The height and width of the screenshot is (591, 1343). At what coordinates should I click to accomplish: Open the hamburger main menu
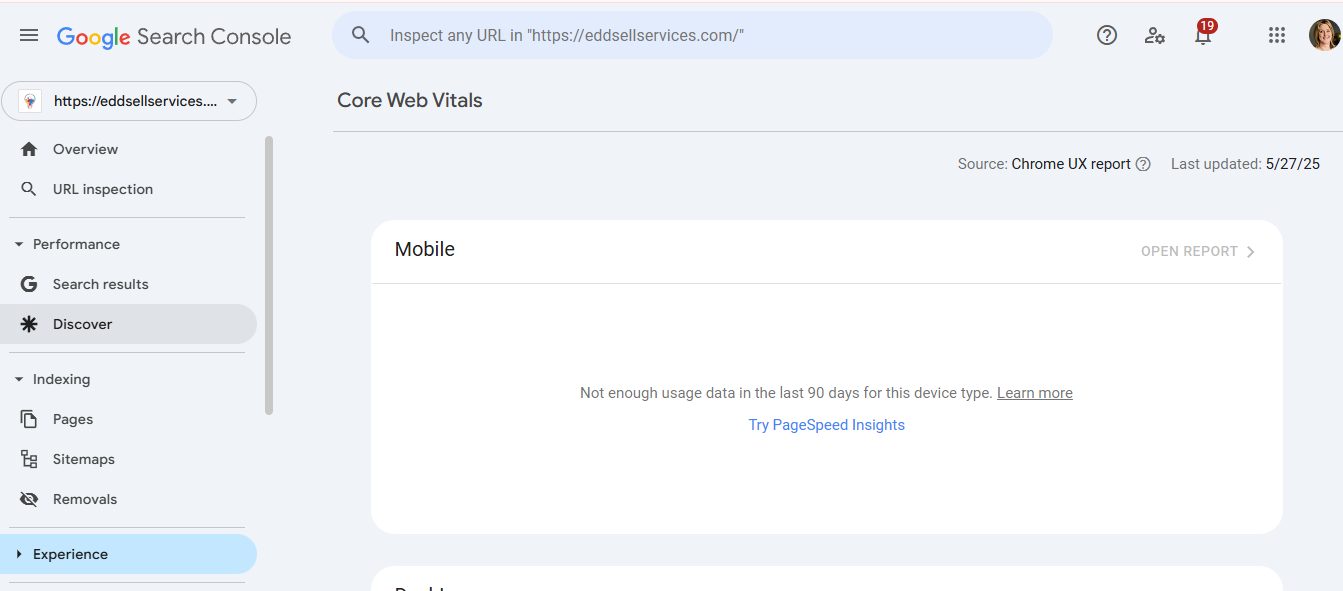[x=29, y=36]
